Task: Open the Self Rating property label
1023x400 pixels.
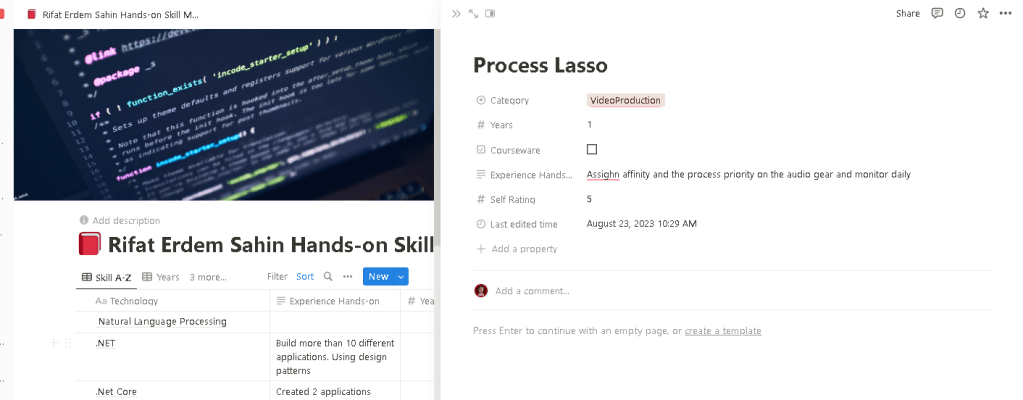Action: [506, 200]
